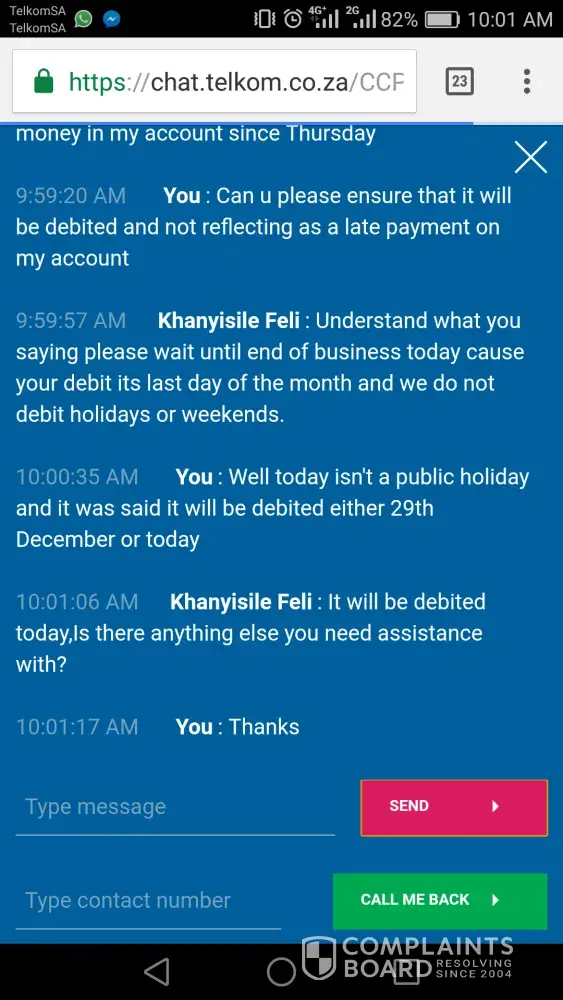Click the Type contact number field
The image size is (563, 1000).
pos(148,901)
